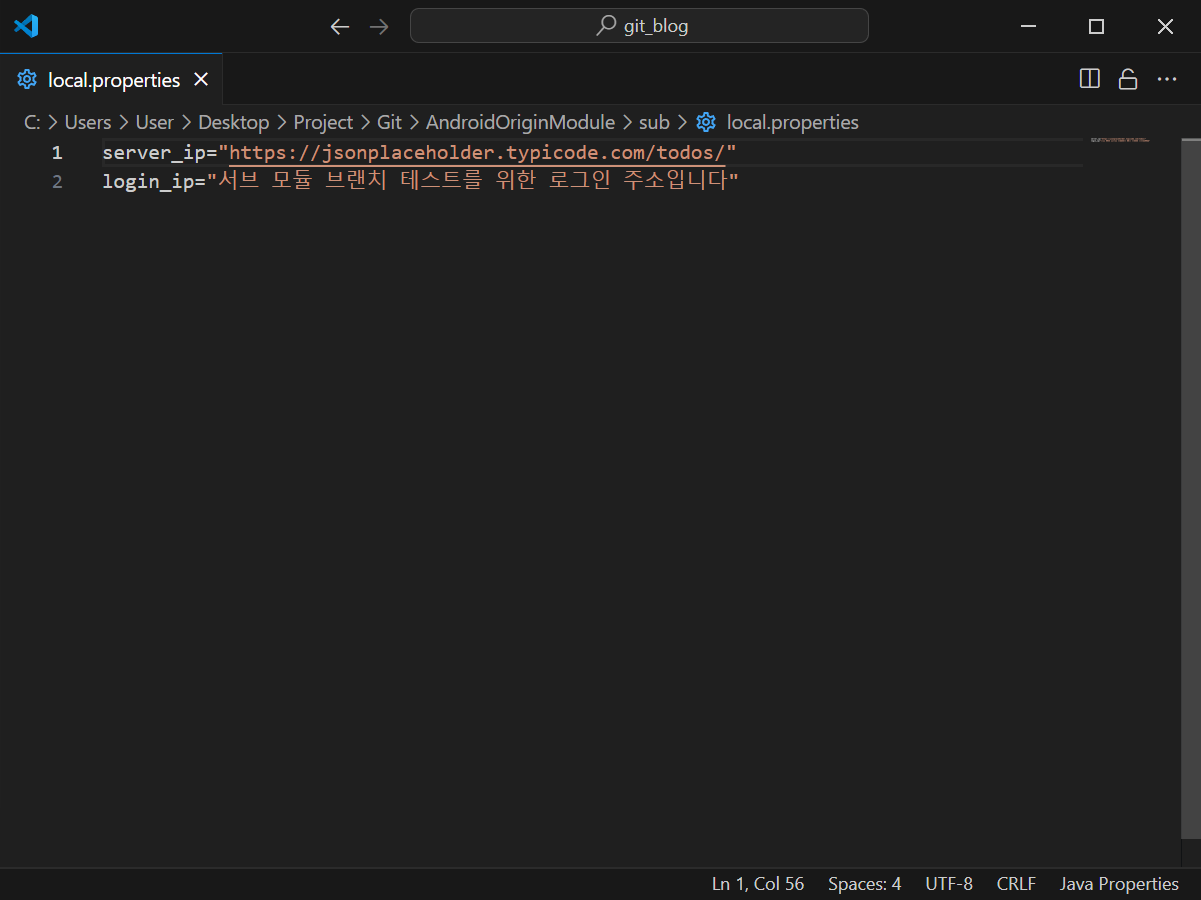Click the CRLF line ending indicator
The width and height of the screenshot is (1201, 900).
[1015, 883]
